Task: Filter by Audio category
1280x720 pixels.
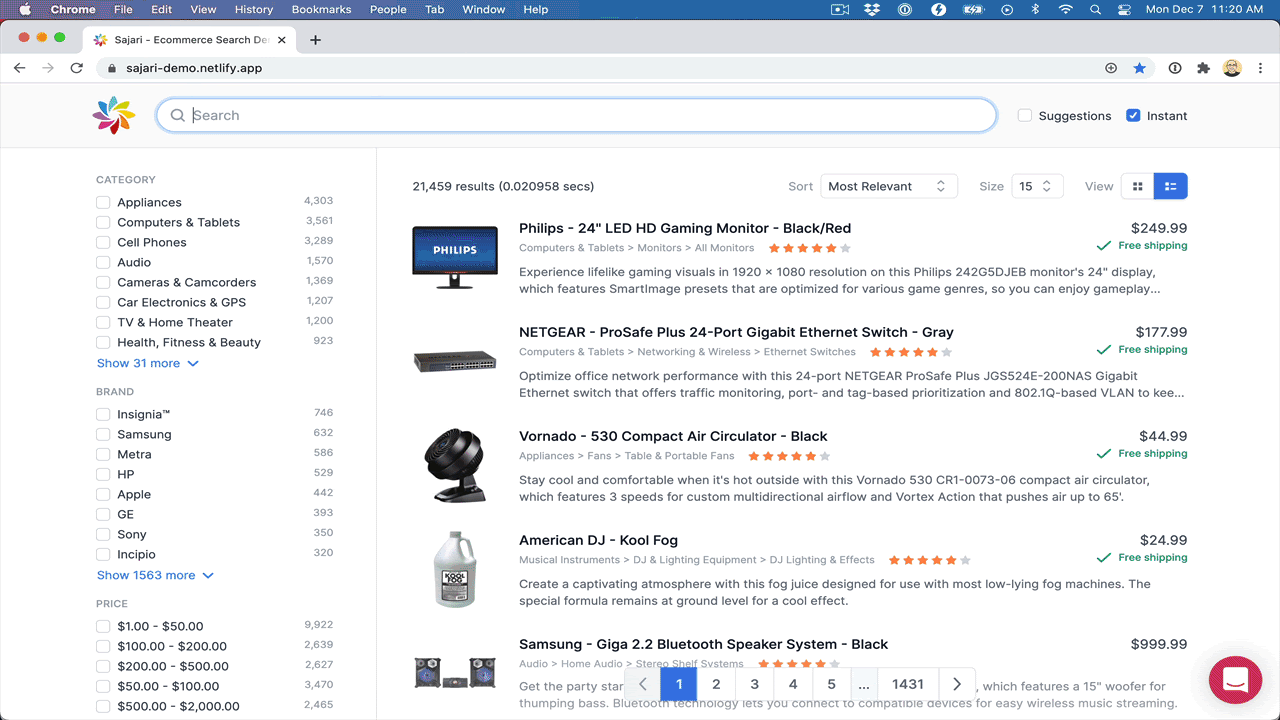Action: point(103,262)
